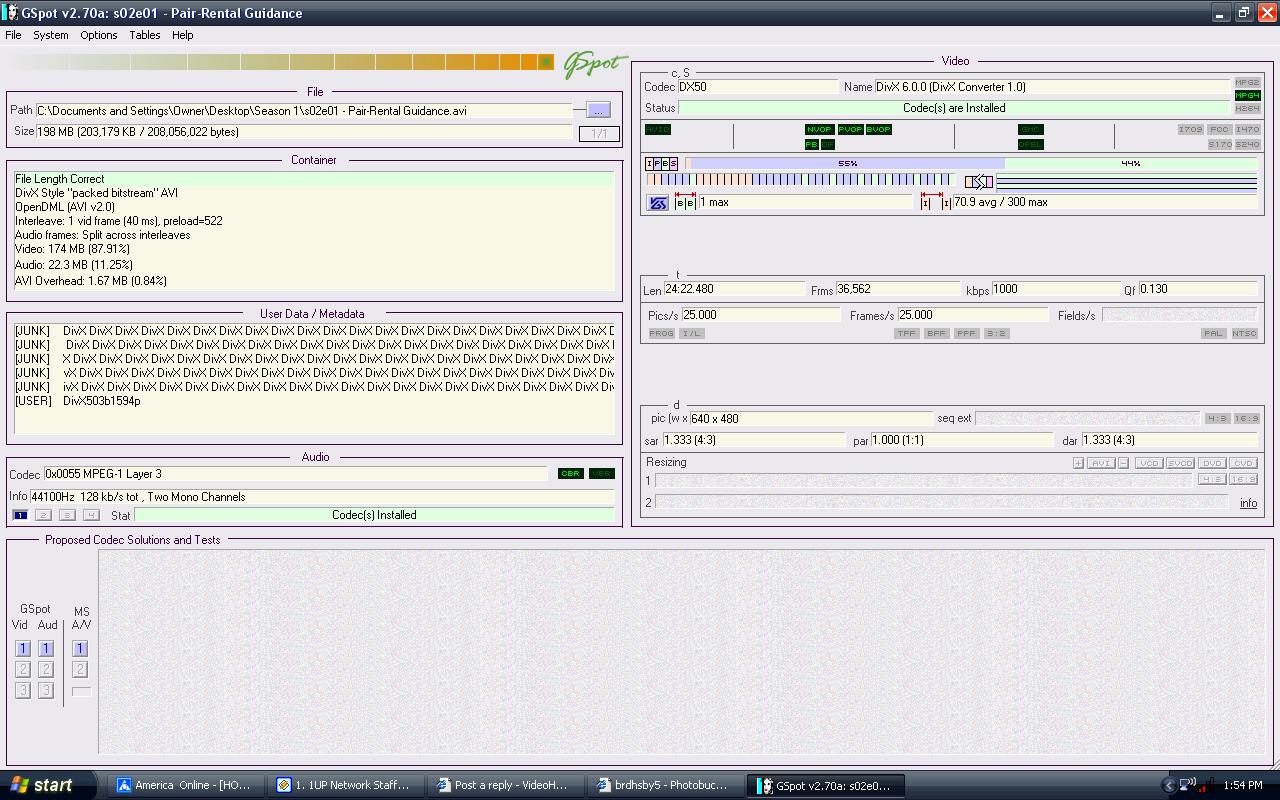Image resolution: width=1280 pixels, height=800 pixels.
Task: Click the QPEL indicator badge
Action: tap(1031, 145)
